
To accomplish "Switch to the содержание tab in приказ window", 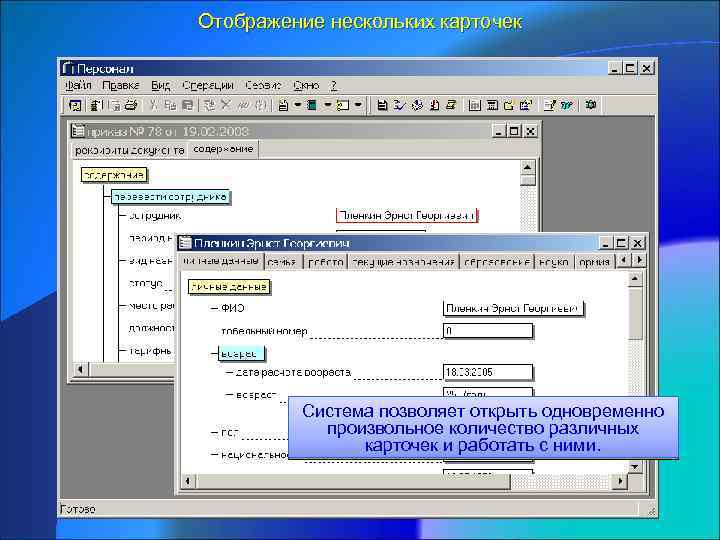I will pos(223,149).
